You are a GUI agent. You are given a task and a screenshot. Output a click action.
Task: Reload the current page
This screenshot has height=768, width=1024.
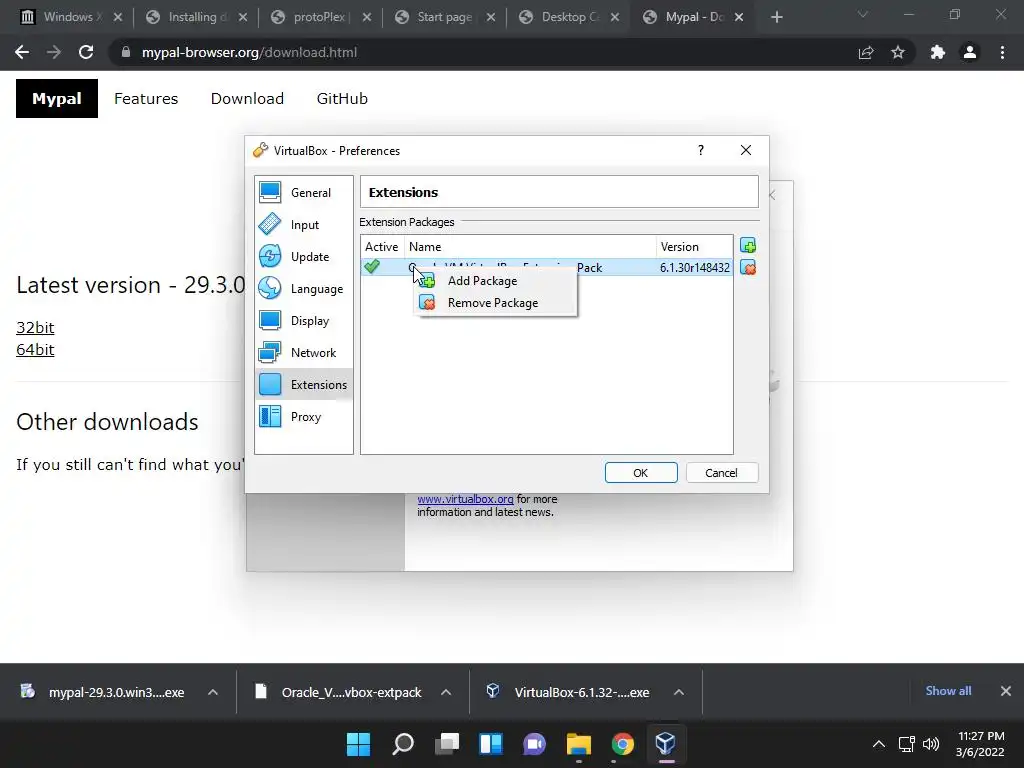86,52
